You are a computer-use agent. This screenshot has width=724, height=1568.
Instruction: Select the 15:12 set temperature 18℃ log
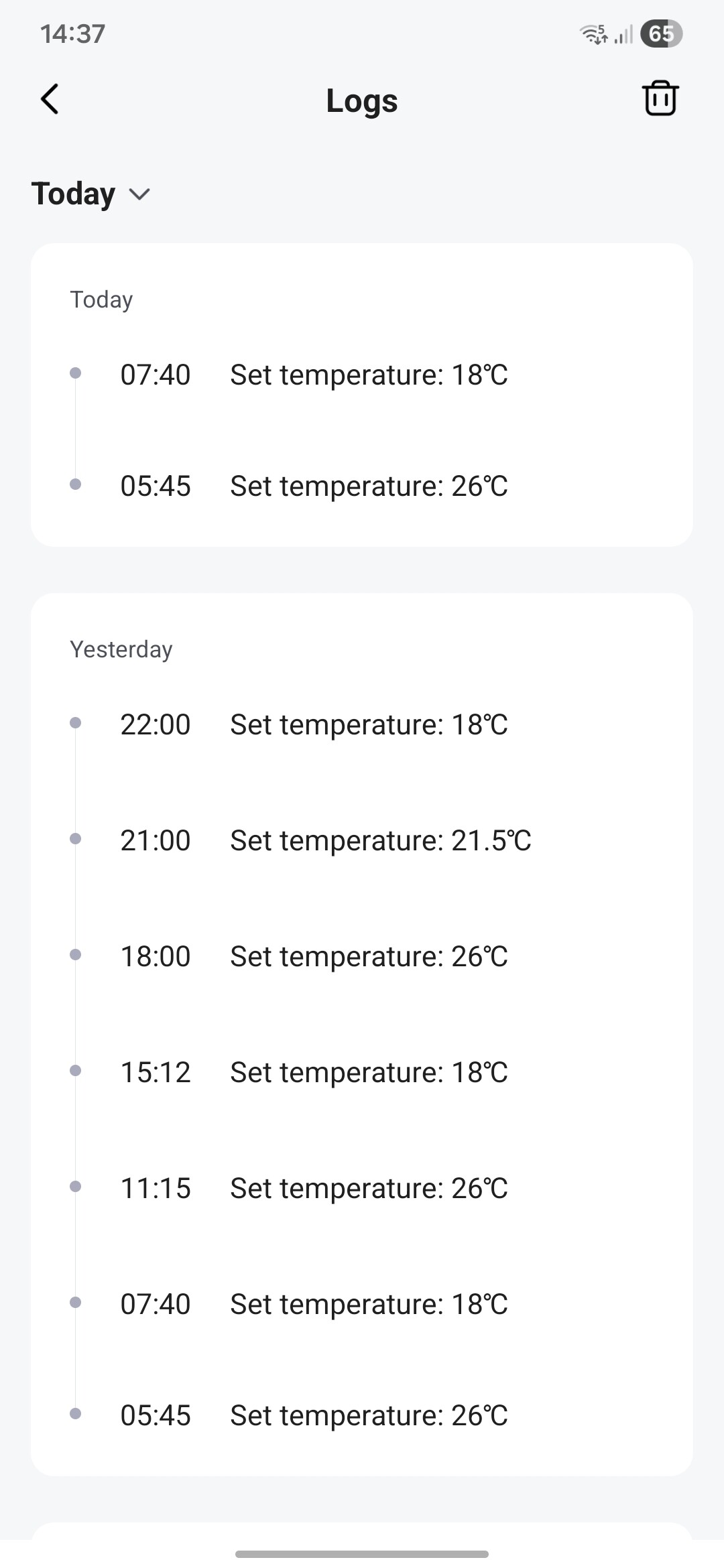pos(314,1072)
